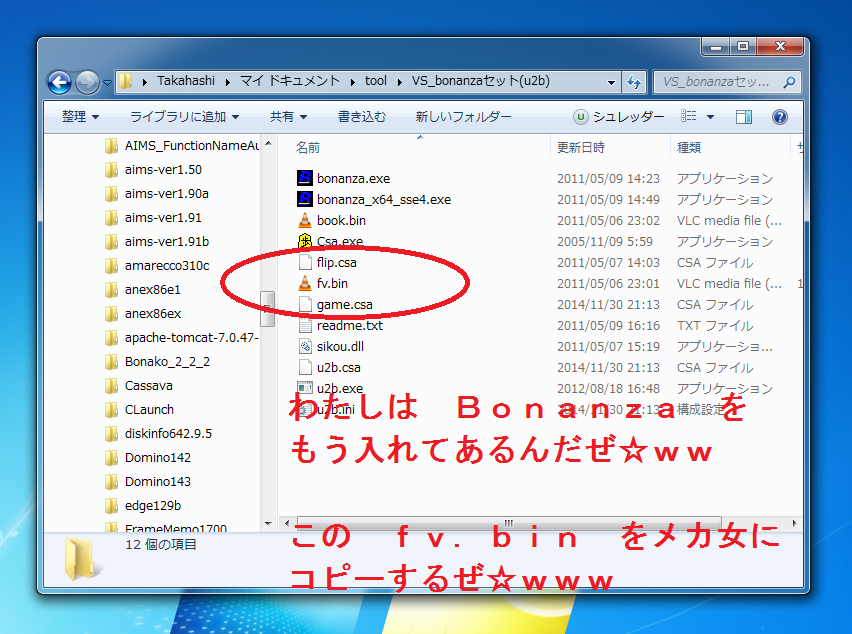The image size is (852, 634).
Task: Open the 整理 menu
Action: coord(80,117)
